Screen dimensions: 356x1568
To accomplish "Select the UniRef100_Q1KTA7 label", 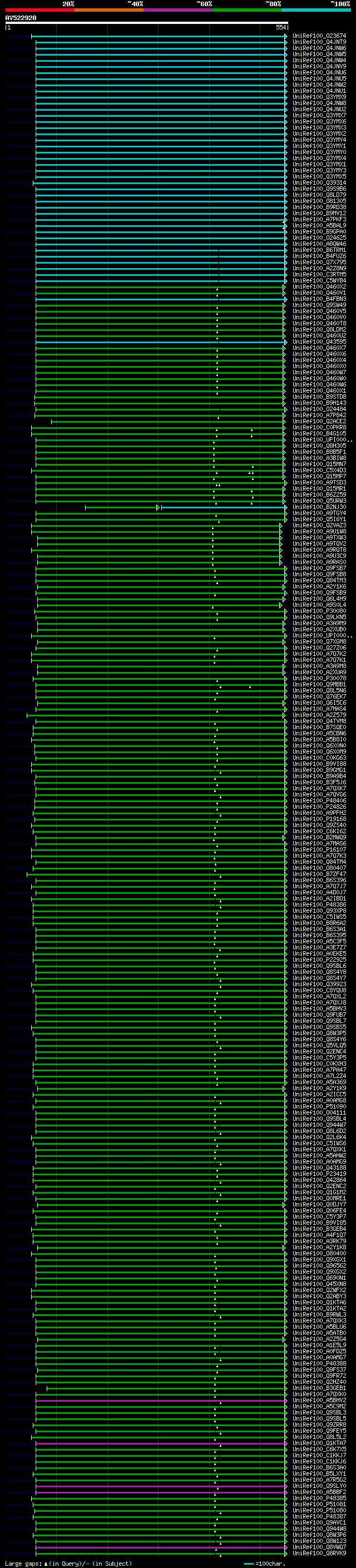I will pos(319,1443).
